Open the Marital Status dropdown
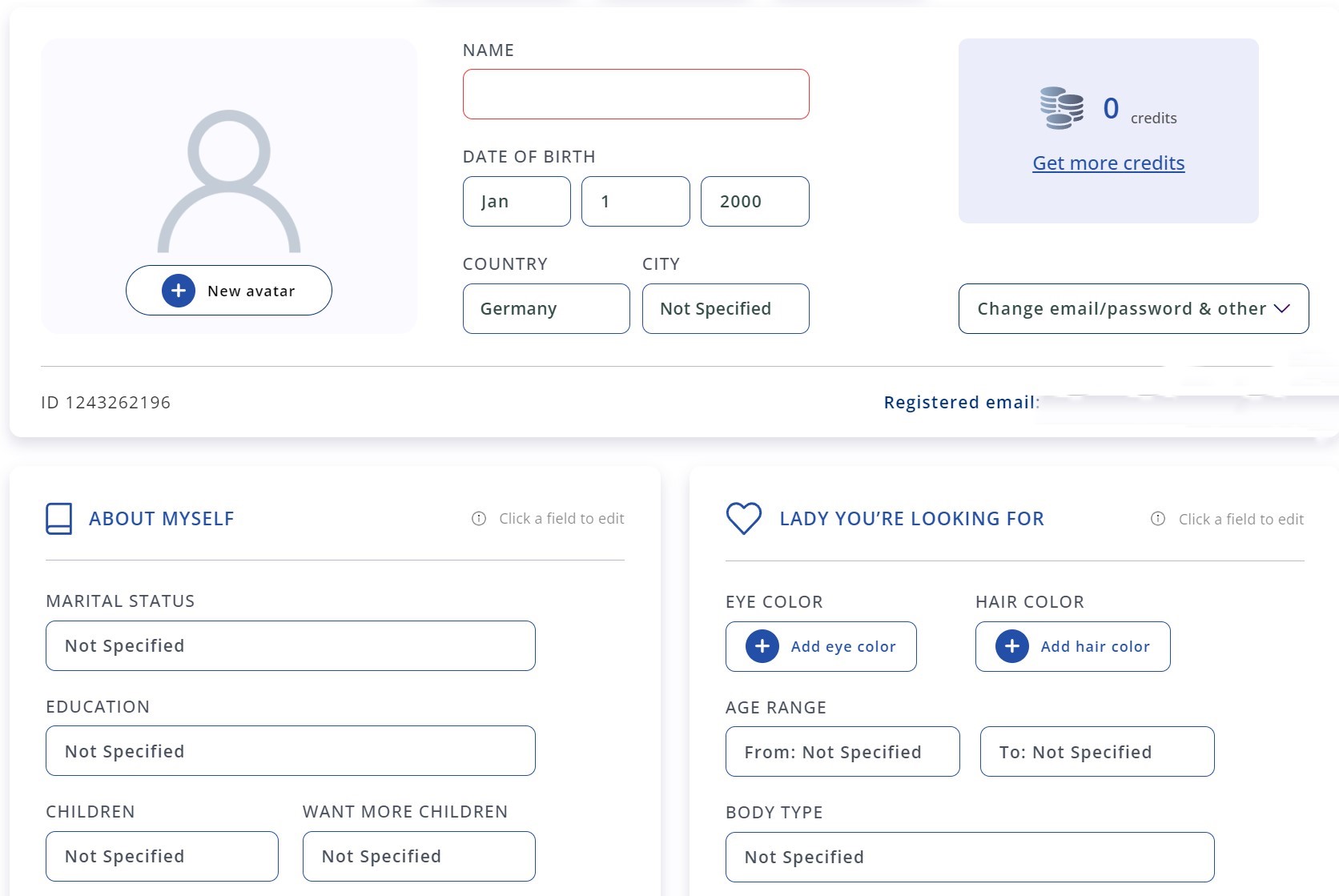1339x896 pixels. [290, 645]
